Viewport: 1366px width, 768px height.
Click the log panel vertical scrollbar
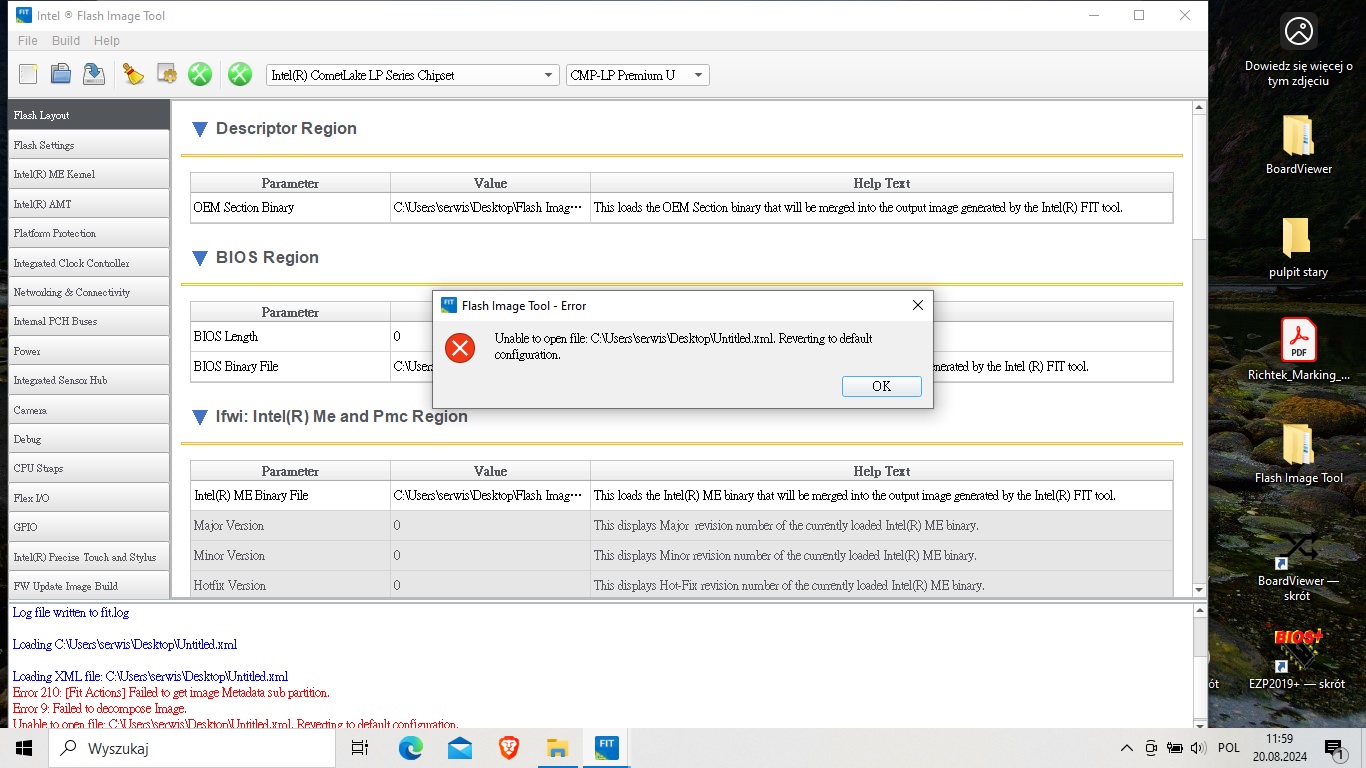point(1200,666)
